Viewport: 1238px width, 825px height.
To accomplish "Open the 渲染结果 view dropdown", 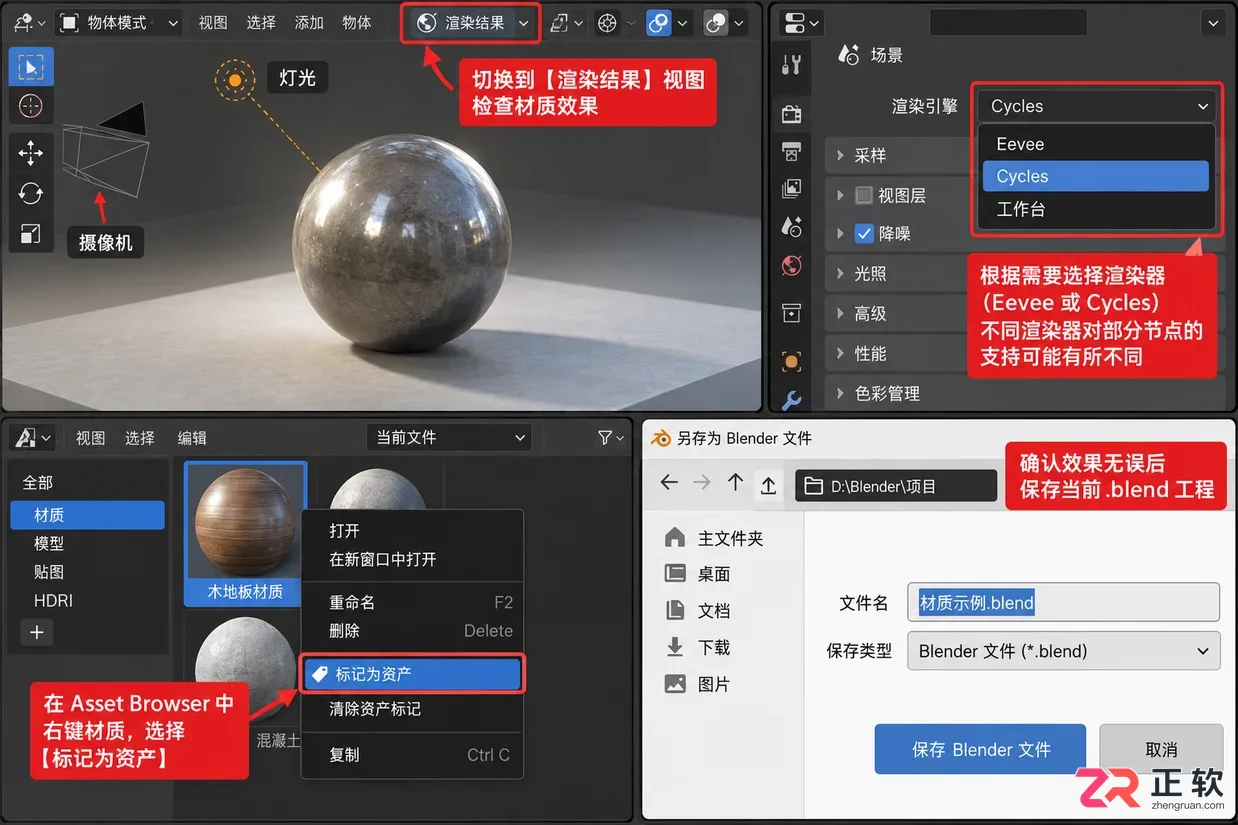I will point(473,22).
